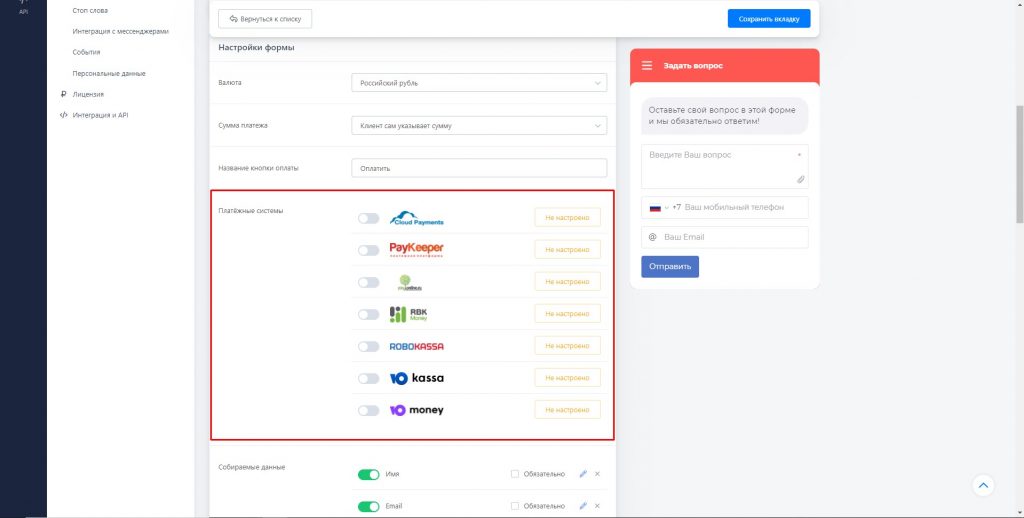Turn on the PayKeeper payment toggle
The width and height of the screenshot is (1024, 518).
pos(369,250)
